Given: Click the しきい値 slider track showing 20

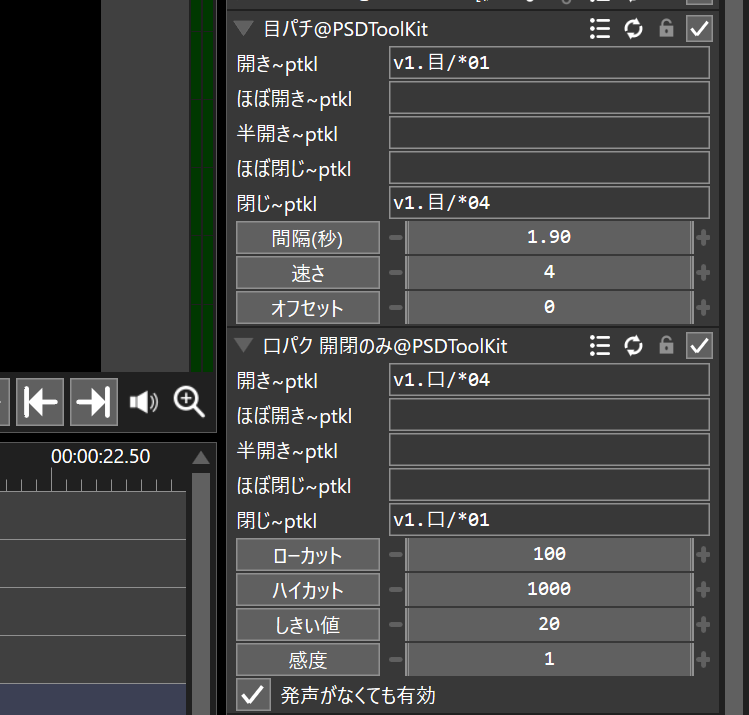Looking at the screenshot, I should click(x=548, y=625).
